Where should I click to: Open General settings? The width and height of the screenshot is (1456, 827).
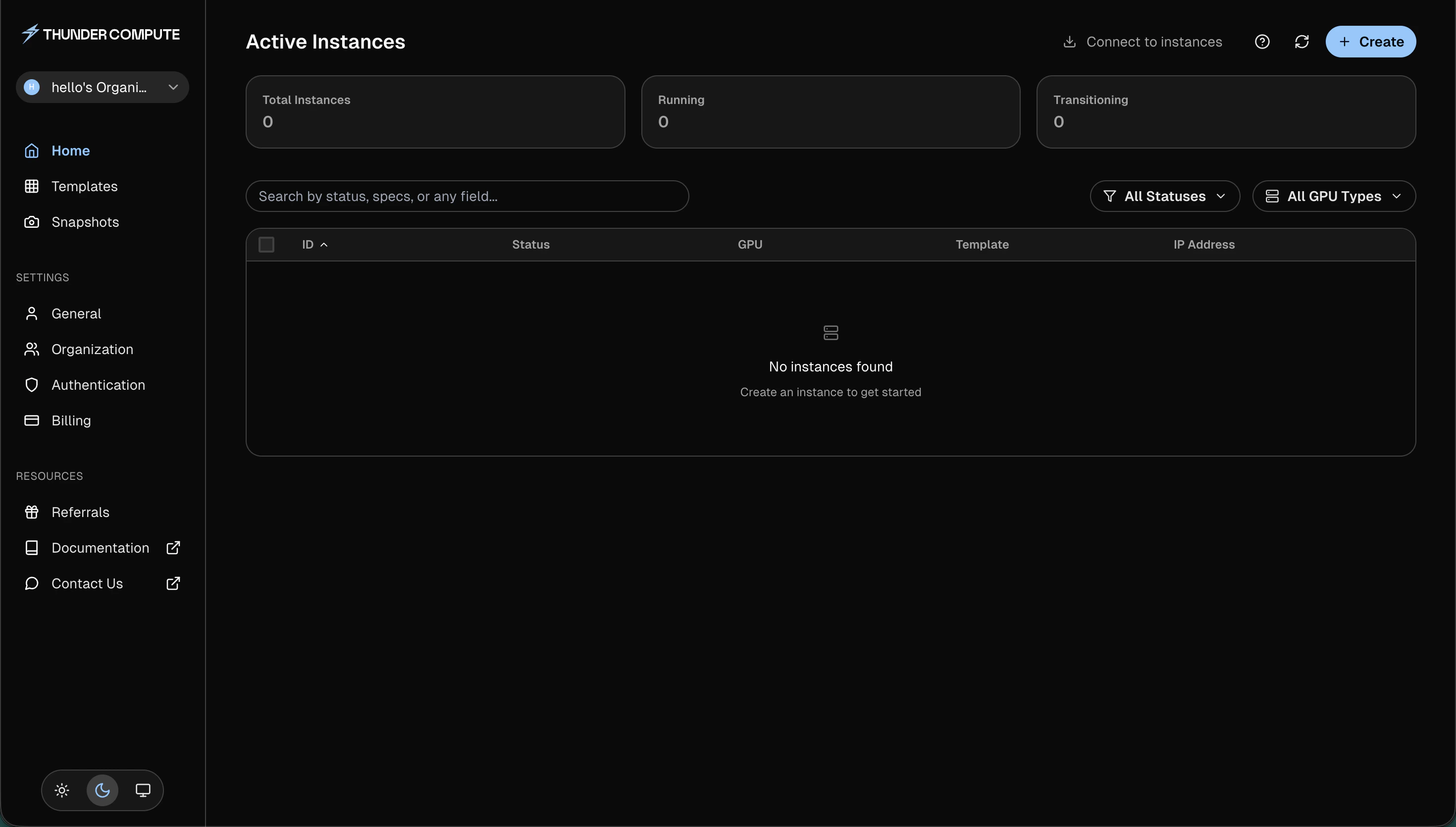(102, 313)
